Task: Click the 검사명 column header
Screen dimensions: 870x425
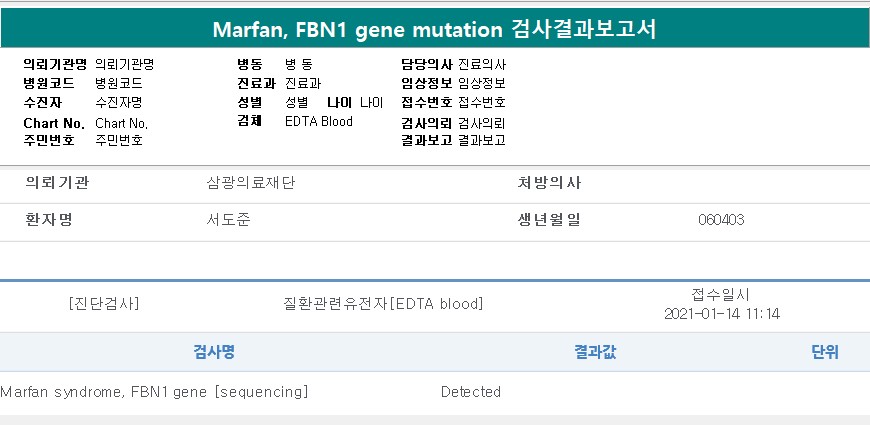Action: pyautogui.click(x=213, y=352)
